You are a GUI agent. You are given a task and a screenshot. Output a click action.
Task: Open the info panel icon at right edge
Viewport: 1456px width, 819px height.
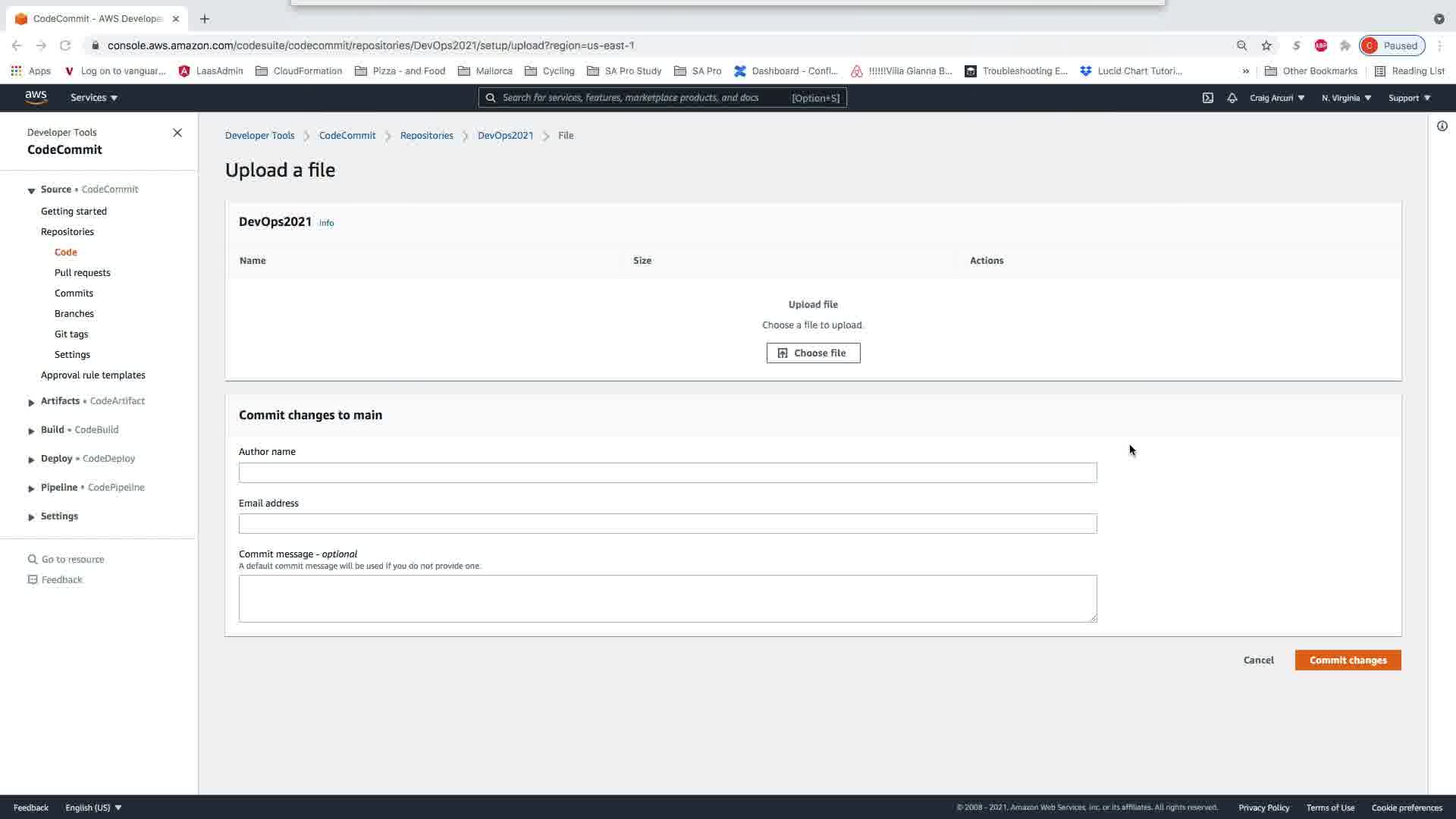click(1442, 126)
